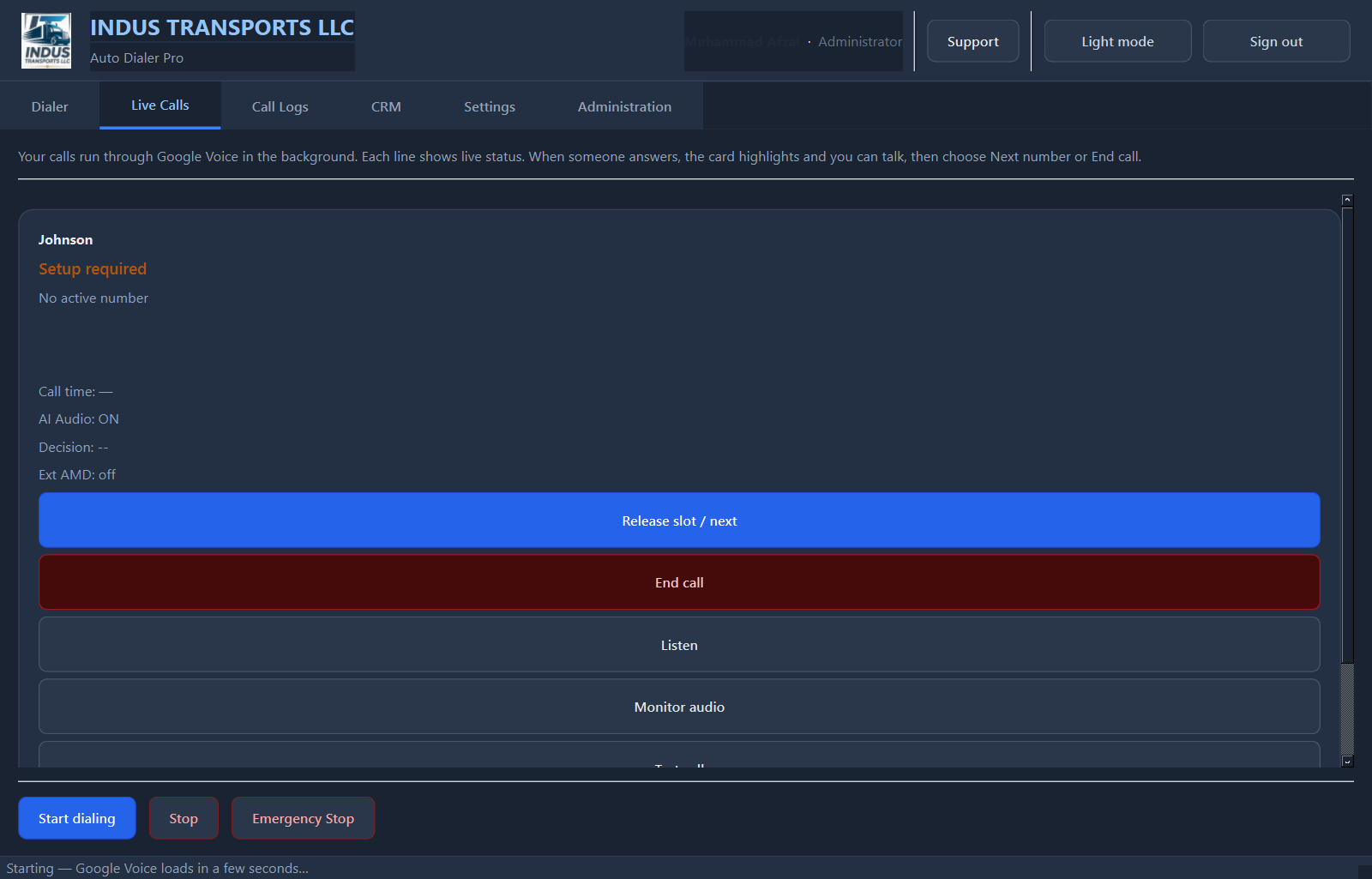Screen dimensions: 1372x879
Task: Click the scrollbar down arrow
Action: click(1347, 762)
